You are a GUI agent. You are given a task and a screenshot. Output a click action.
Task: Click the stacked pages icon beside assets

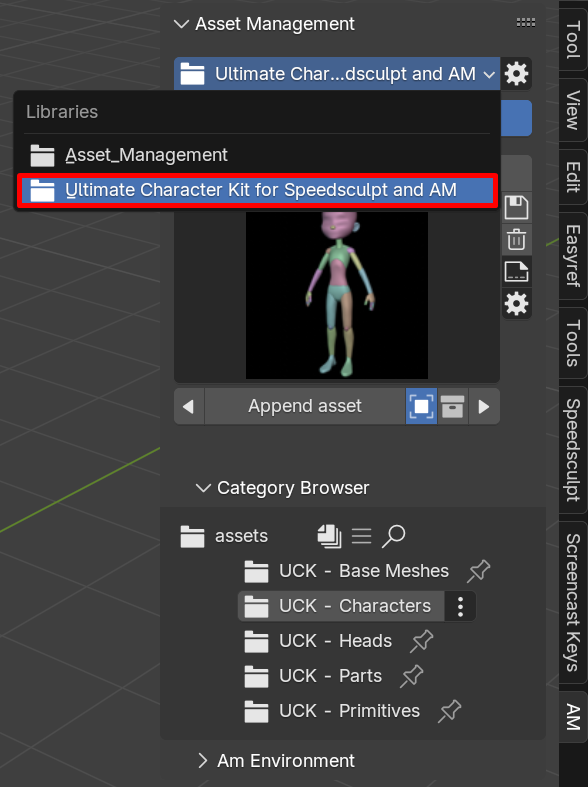point(329,536)
